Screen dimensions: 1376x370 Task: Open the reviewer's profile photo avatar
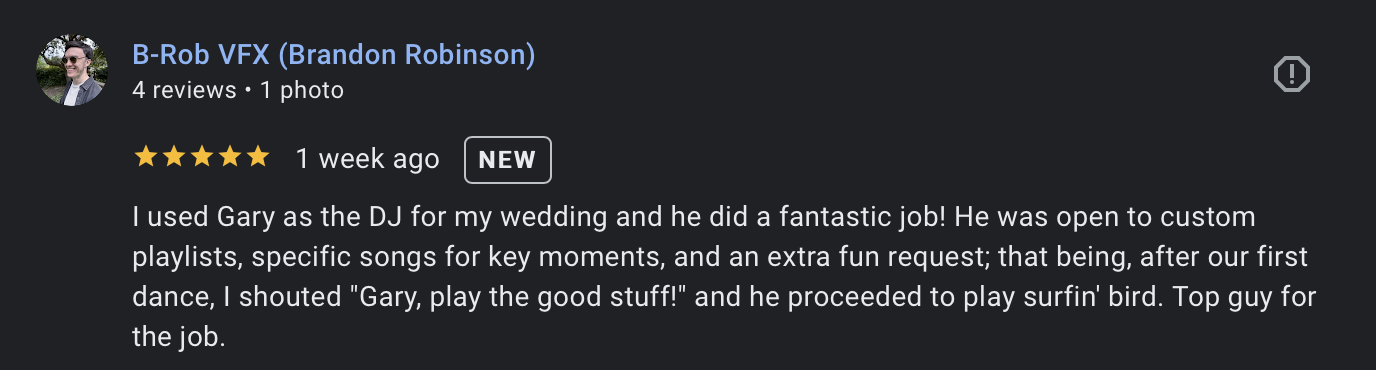click(x=72, y=73)
